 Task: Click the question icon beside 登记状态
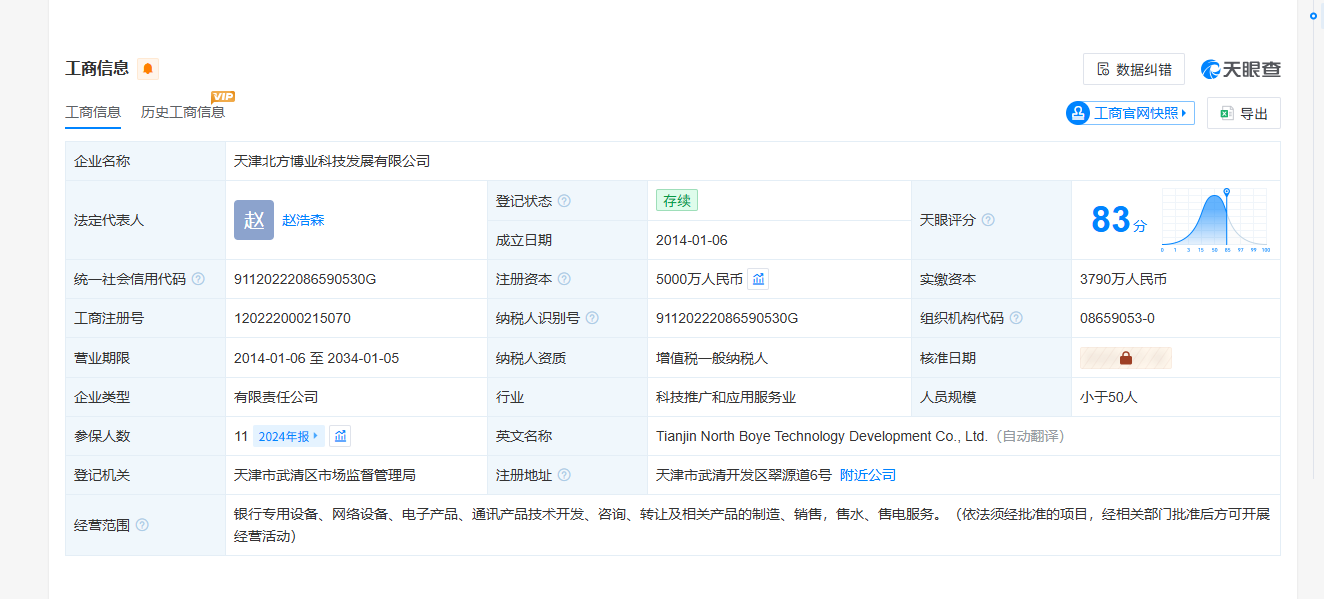[x=564, y=201]
